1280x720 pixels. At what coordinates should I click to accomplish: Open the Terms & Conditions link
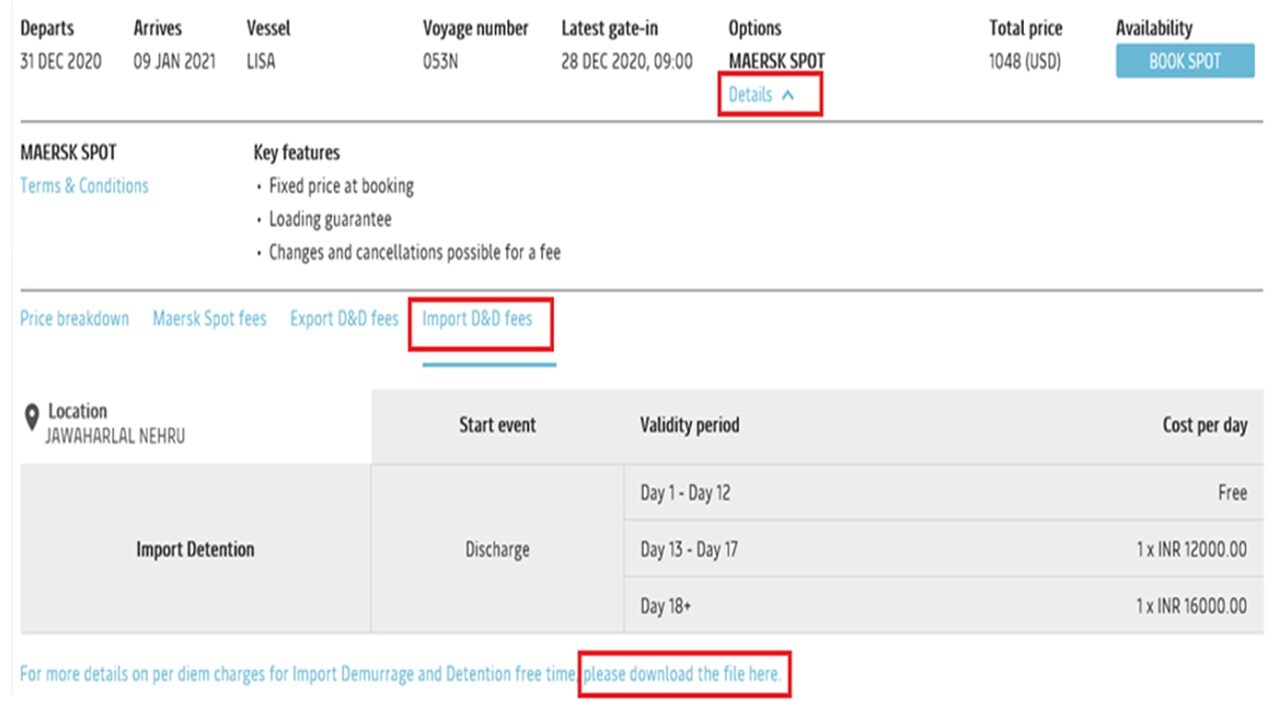84,185
